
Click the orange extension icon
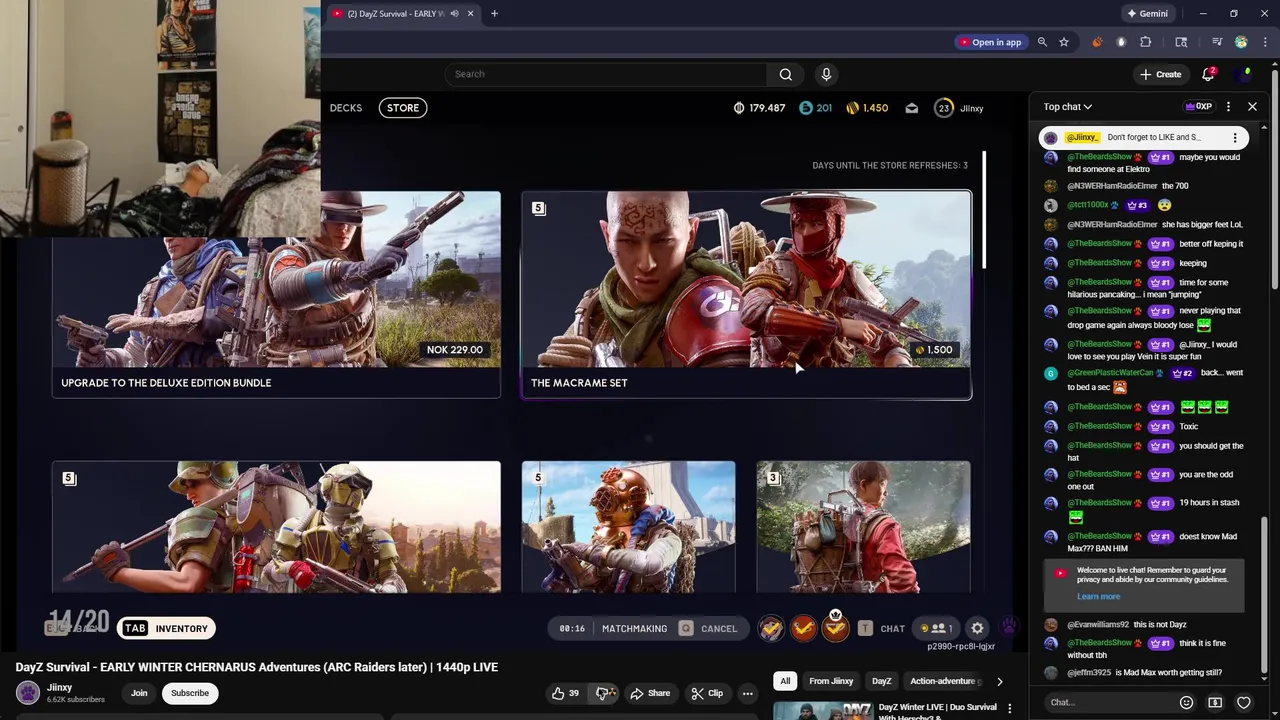click(1097, 42)
